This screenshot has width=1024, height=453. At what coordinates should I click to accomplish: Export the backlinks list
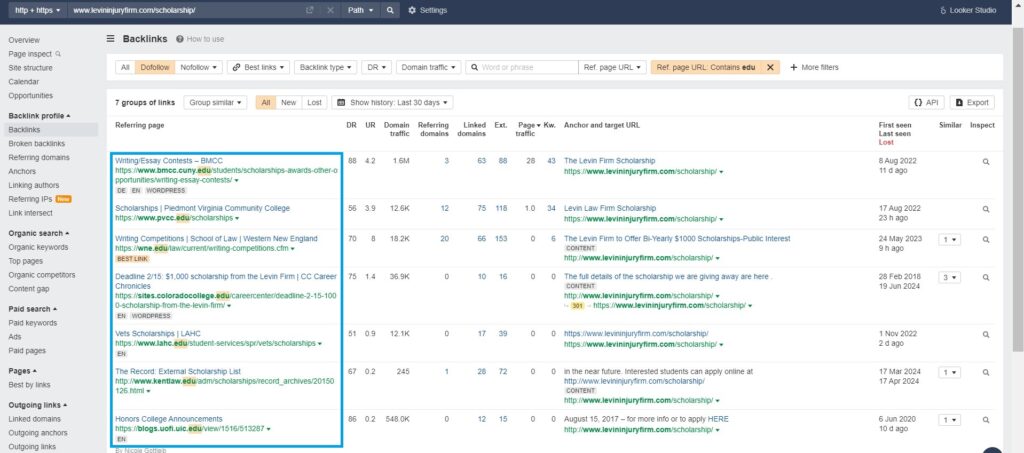(972, 102)
